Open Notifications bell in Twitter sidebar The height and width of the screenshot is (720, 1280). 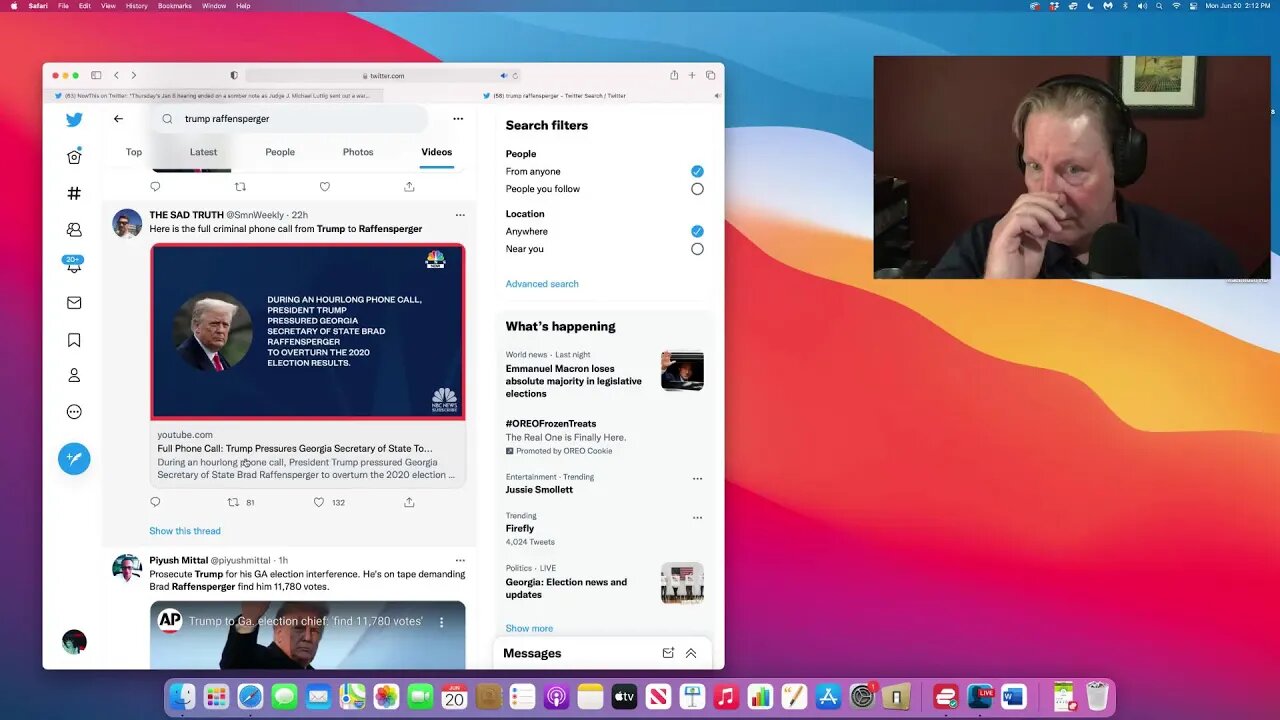click(x=74, y=265)
